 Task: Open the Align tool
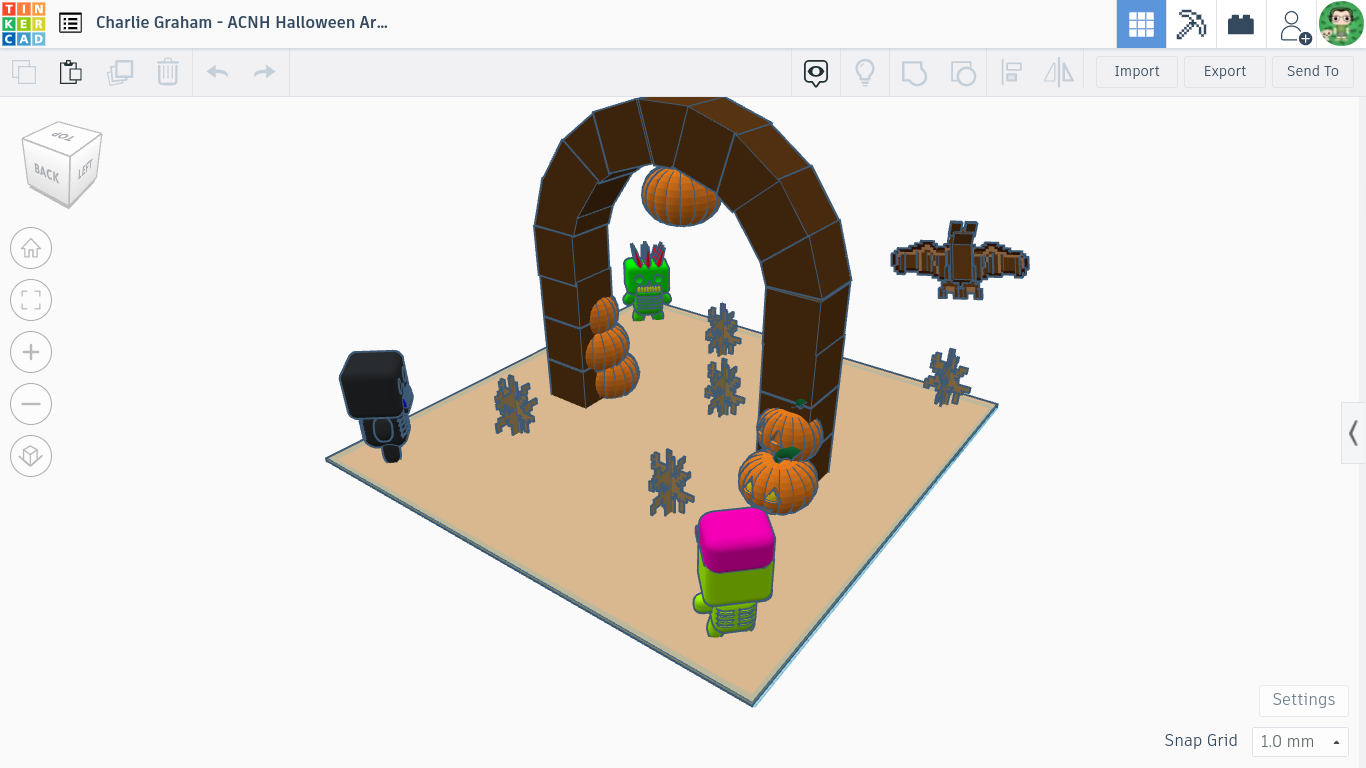(1011, 72)
